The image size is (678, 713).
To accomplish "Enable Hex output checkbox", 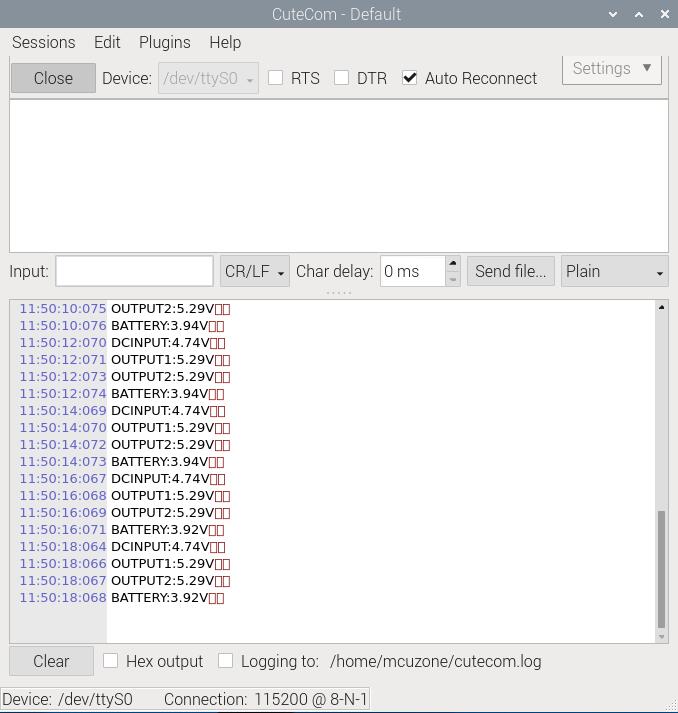I will 110,661.
